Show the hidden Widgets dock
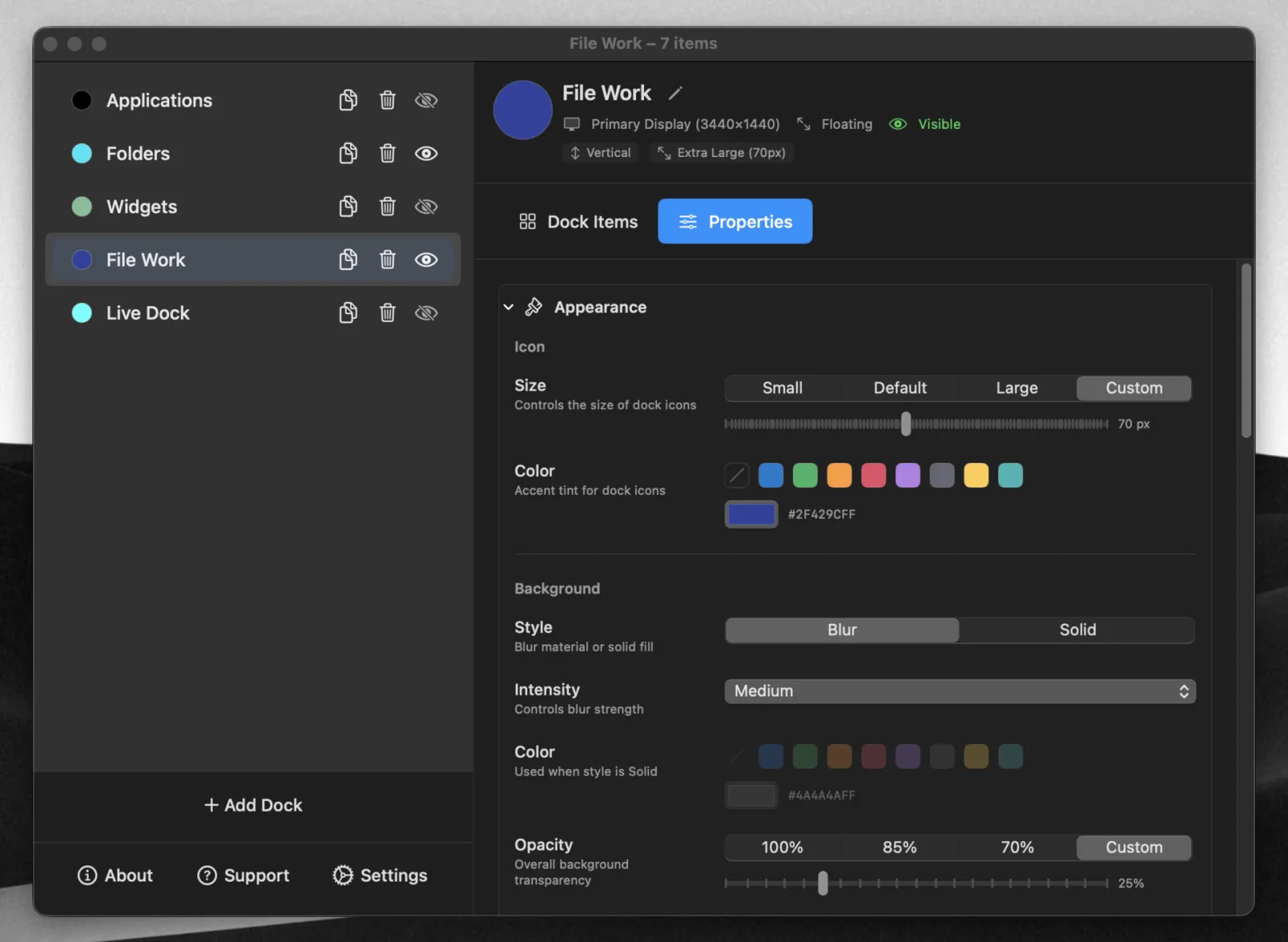The width and height of the screenshot is (1288, 942). pyautogui.click(x=426, y=206)
